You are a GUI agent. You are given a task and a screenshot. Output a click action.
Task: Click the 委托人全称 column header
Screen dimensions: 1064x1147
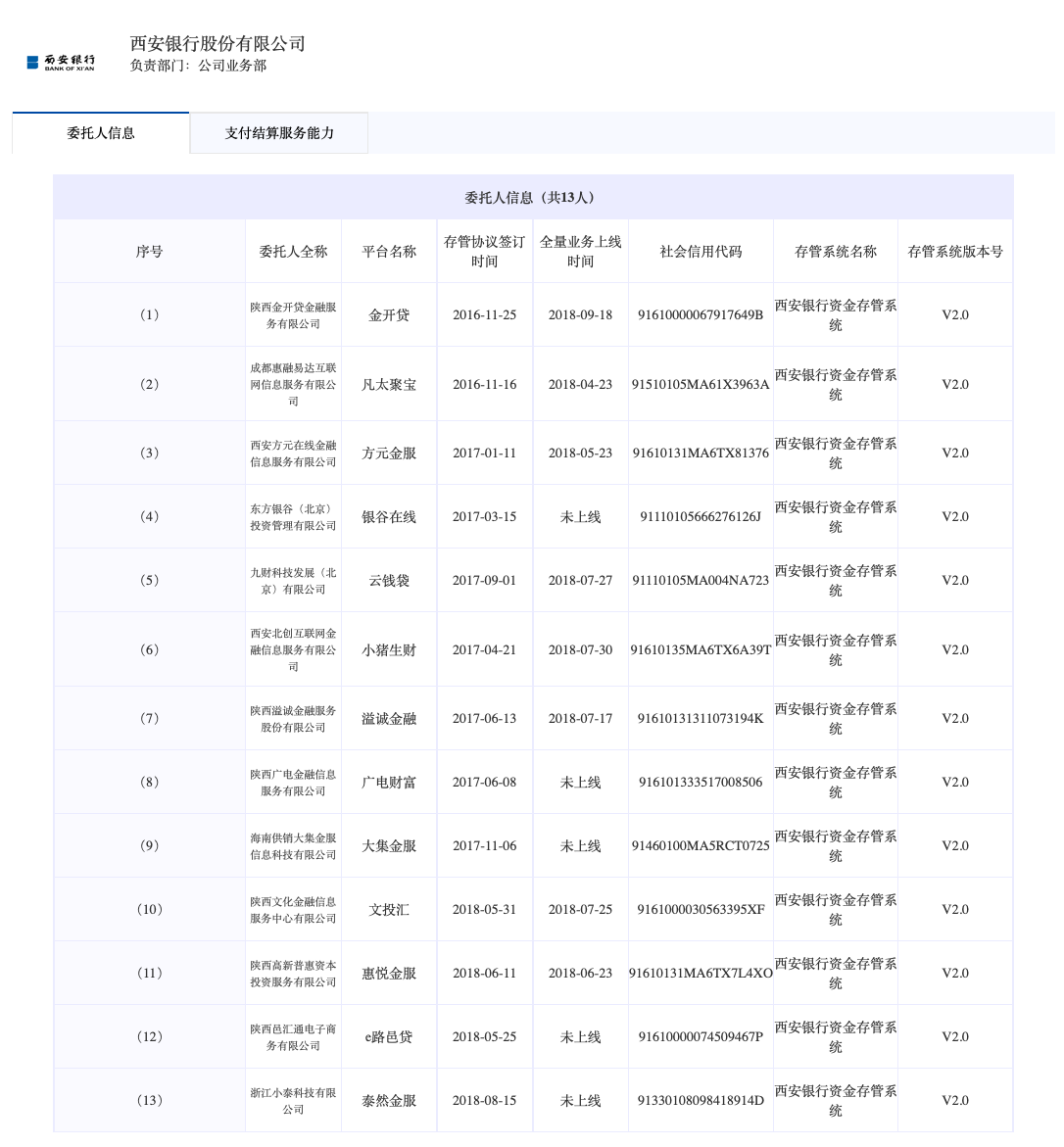(x=294, y=252)
